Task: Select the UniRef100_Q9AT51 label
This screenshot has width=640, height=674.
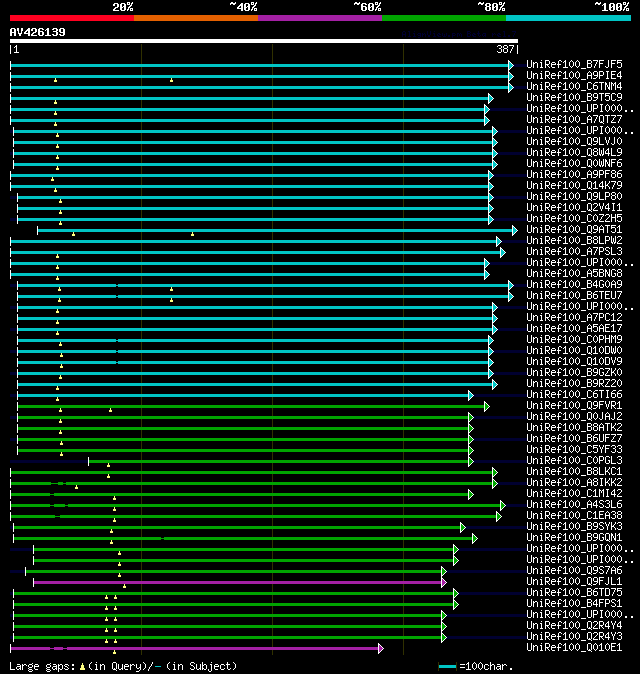Action: click(574, 230)
